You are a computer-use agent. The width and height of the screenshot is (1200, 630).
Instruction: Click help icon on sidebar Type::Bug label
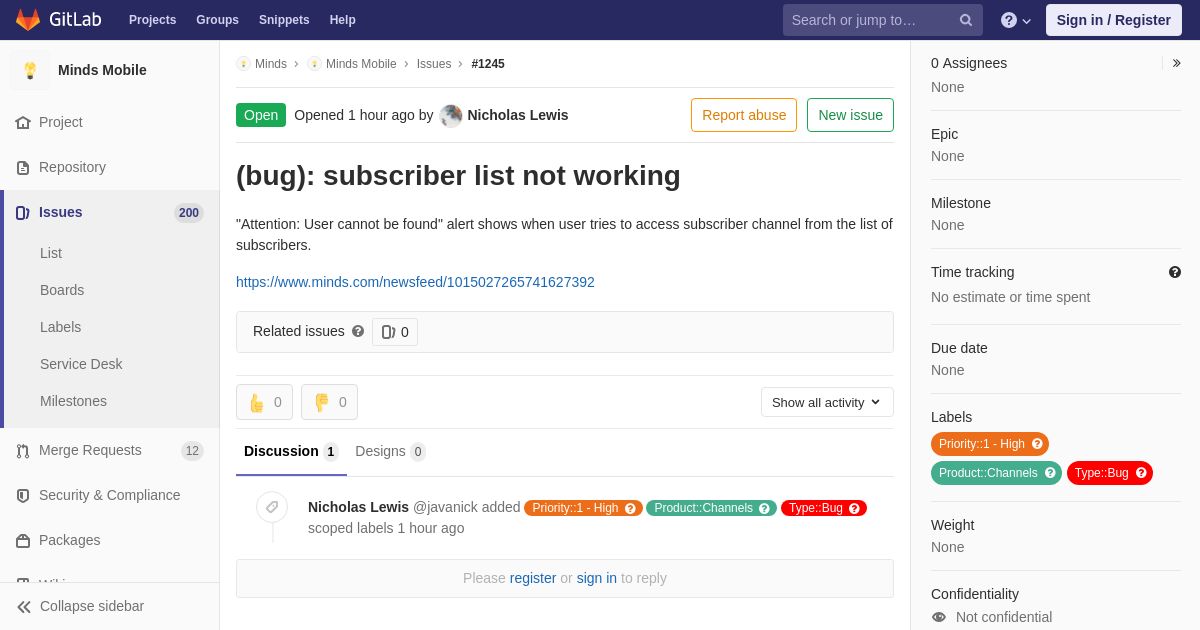1141,473
